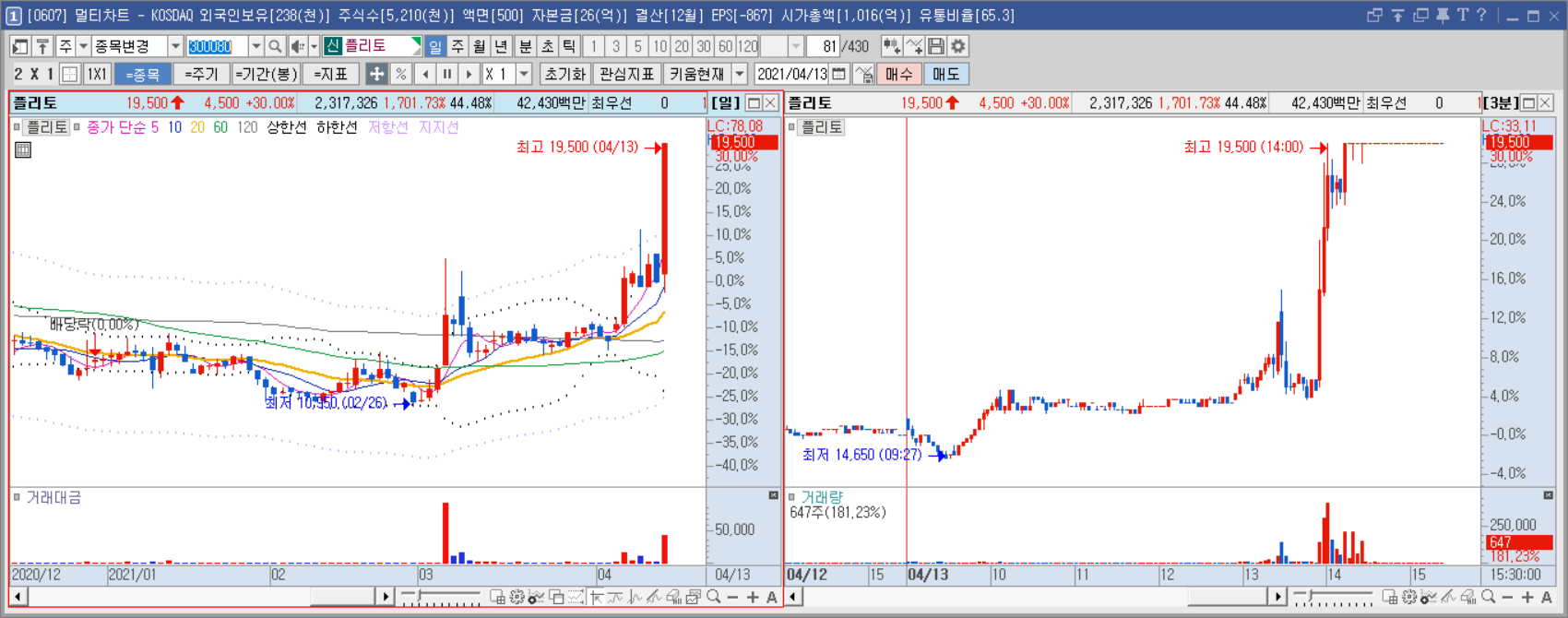Screen dimensions: 1568x618
Task: Open the 종목변경 dropdown arrow
Action: (x=175, y=46)
